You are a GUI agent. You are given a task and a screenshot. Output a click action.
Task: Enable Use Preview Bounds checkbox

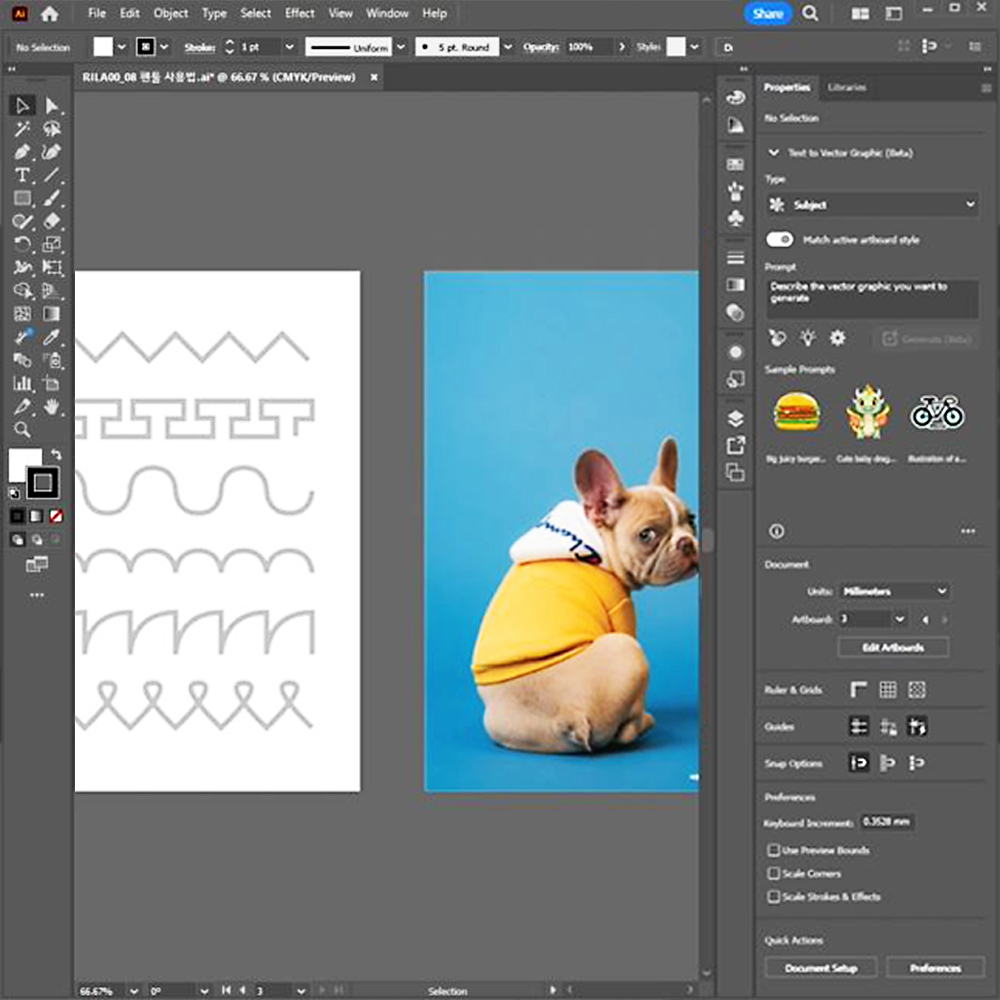pyautogui.click(x=773, y=850)
